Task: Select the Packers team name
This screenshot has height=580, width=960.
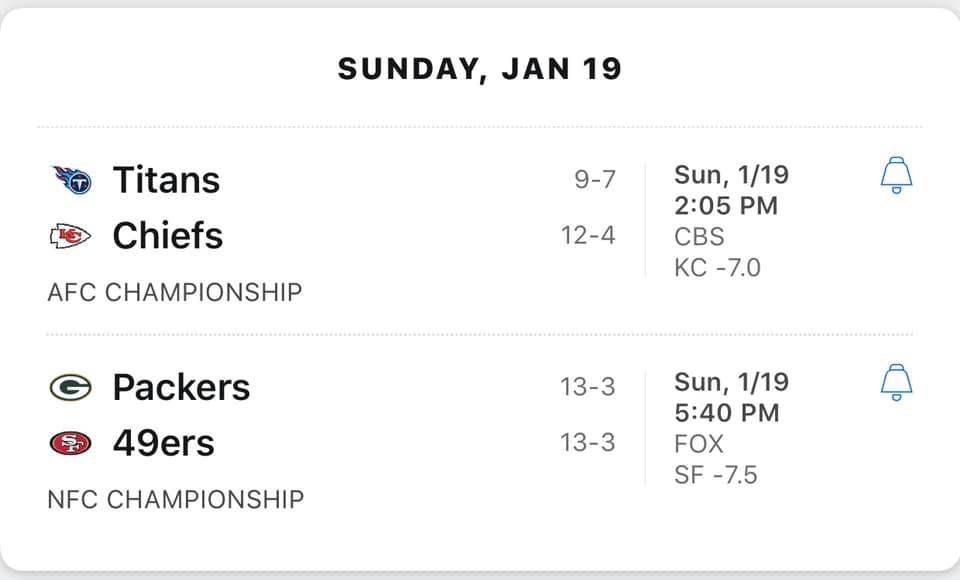Action: (x=181, y=387)
